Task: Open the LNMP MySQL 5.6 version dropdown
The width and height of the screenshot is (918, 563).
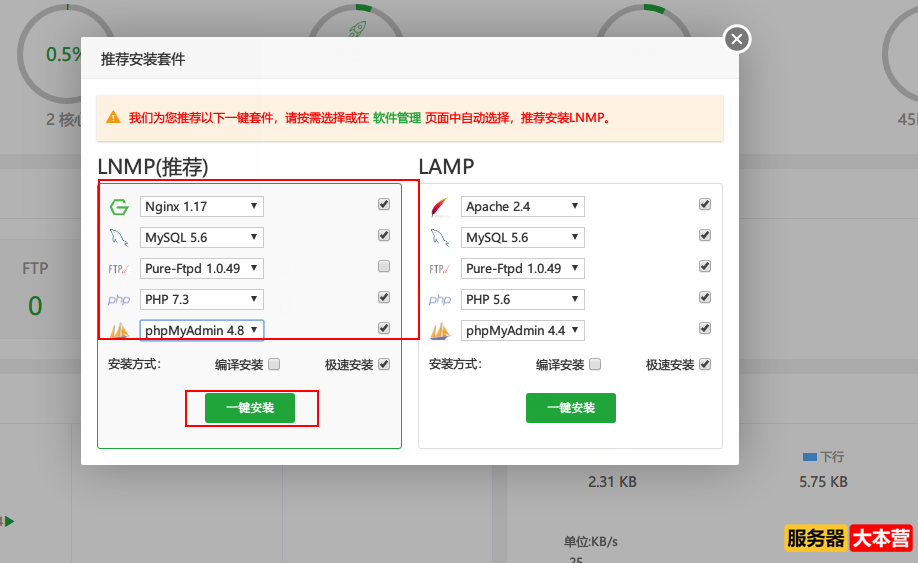Action: 201,238
